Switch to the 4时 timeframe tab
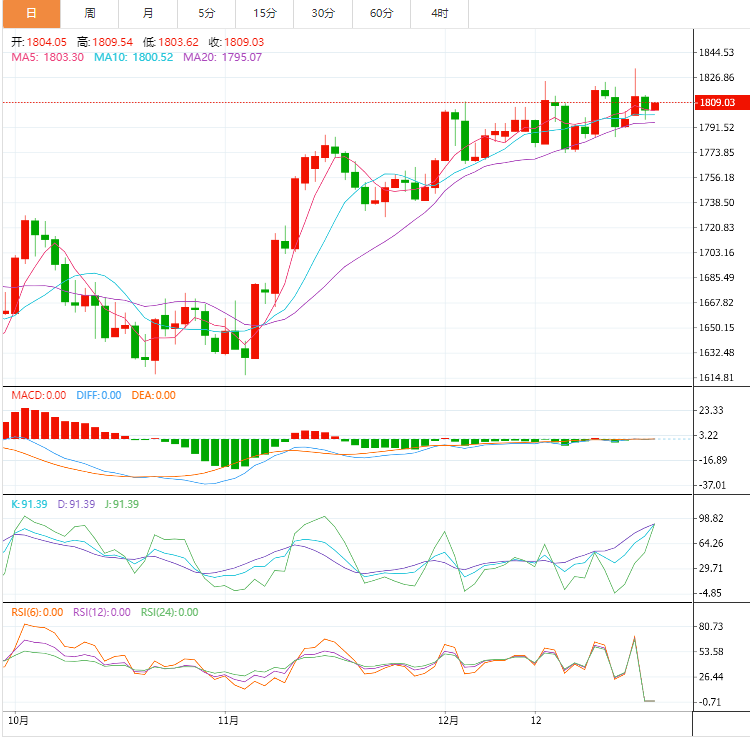Image resolution: width=750 pixels, height=741 pixels. [440, 13]
